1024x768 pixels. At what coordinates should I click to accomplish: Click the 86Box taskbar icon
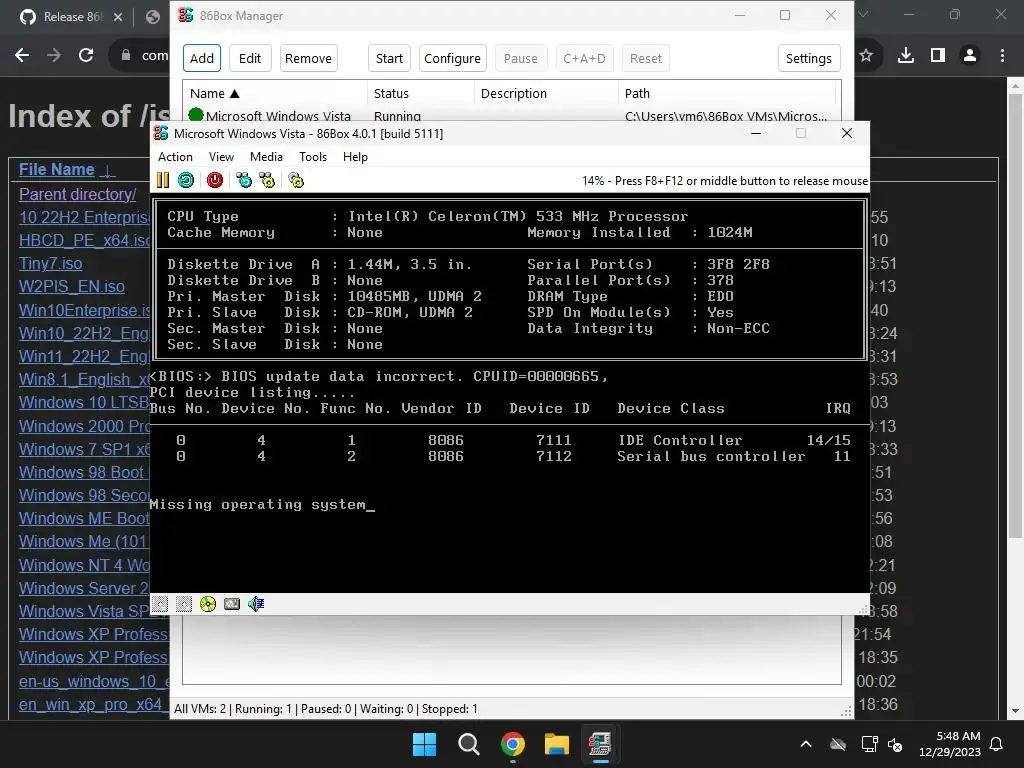[x=600, y=744]
